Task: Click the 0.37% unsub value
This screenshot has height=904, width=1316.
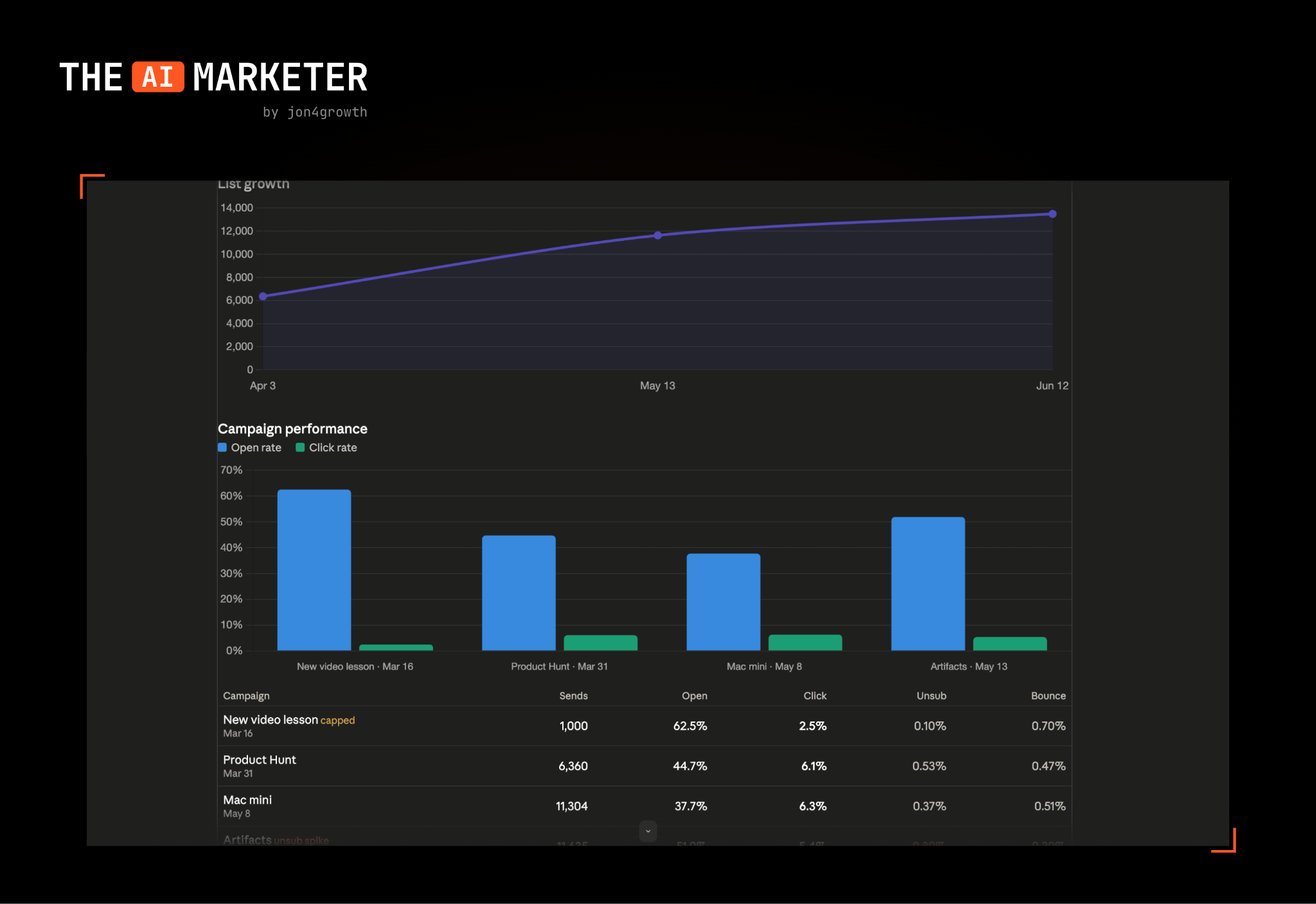Action: (x=930, y=806)
